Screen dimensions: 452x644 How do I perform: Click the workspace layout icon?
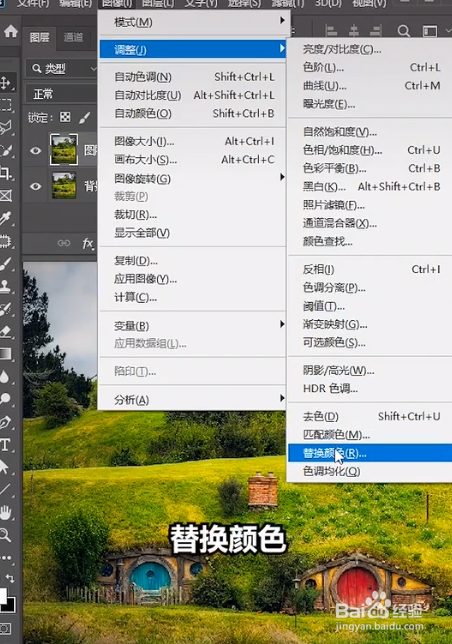429,31
